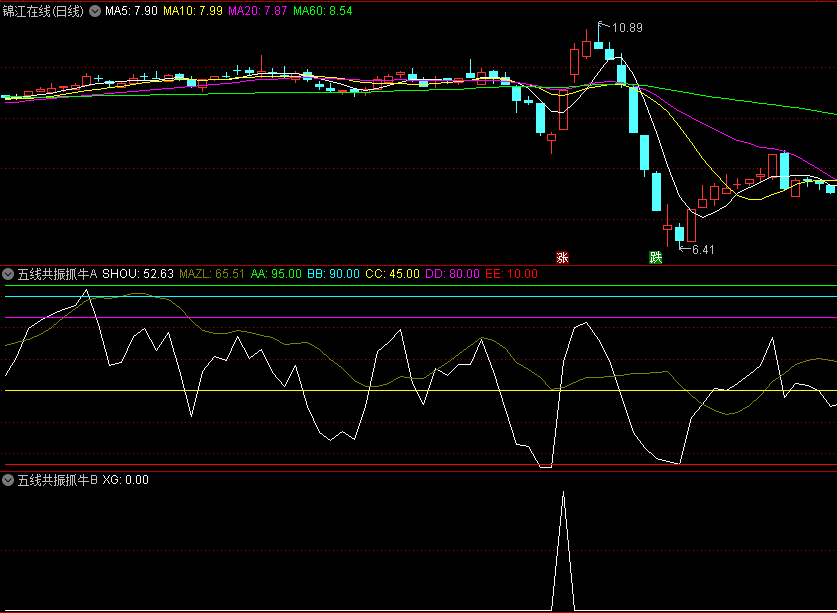Image resolution: width=837 pixels, height=613 pixels.
Task: Click the green 跌 marker icon
Action: click(x=656, y=258)
